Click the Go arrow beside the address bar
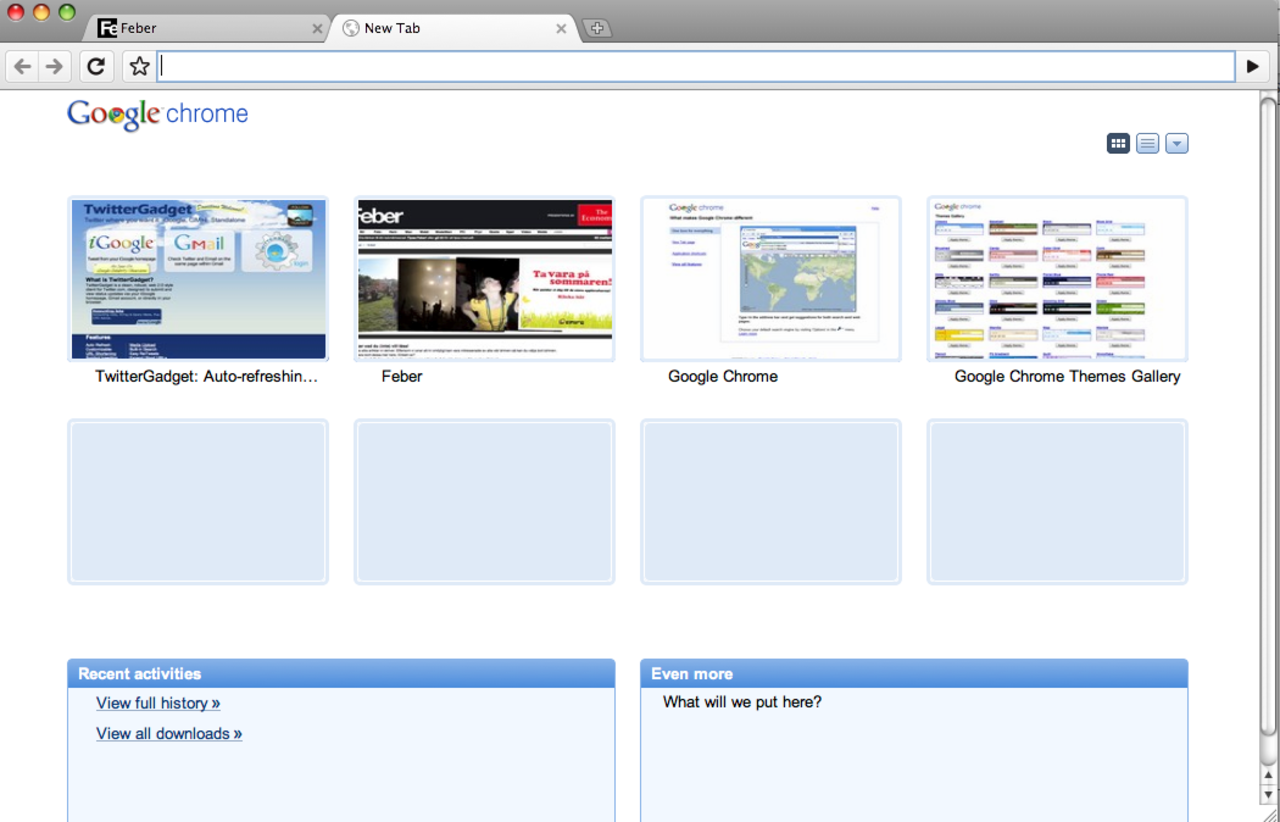 coord(1253,66)
